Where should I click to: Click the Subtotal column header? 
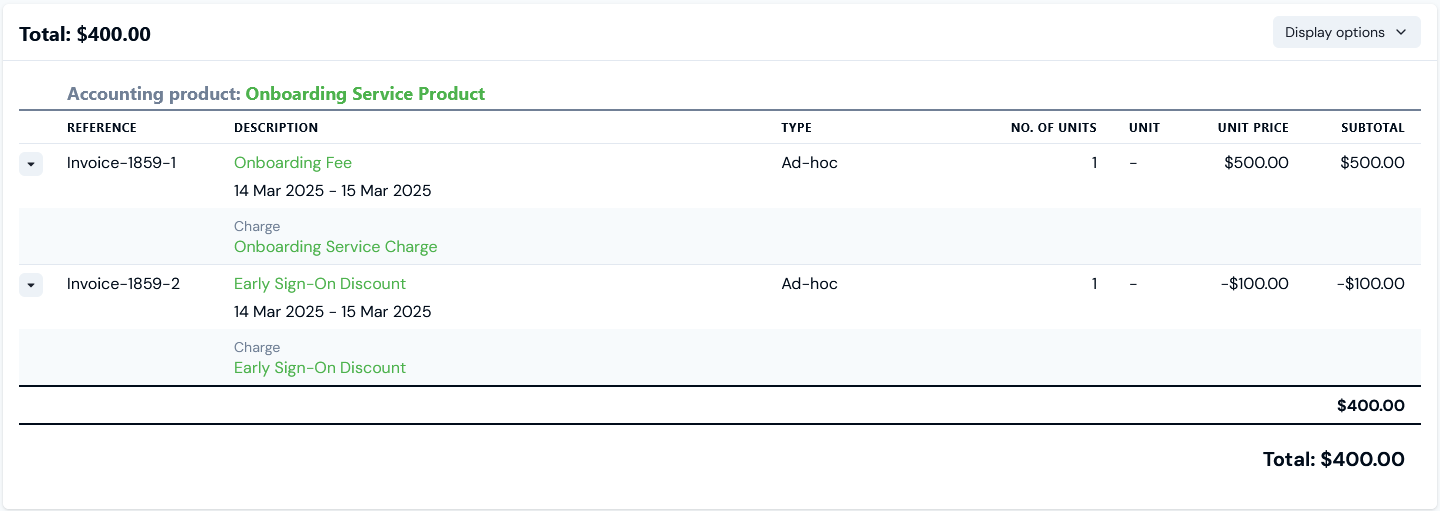(1372, 128)
